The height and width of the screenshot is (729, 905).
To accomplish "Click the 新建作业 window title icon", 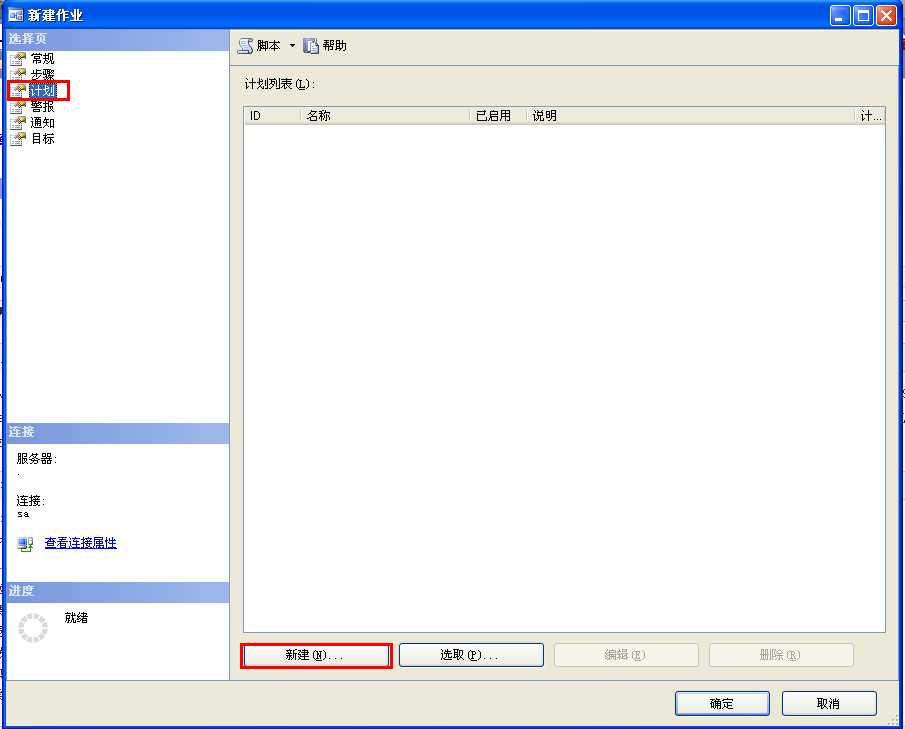I will click(15, 14).
